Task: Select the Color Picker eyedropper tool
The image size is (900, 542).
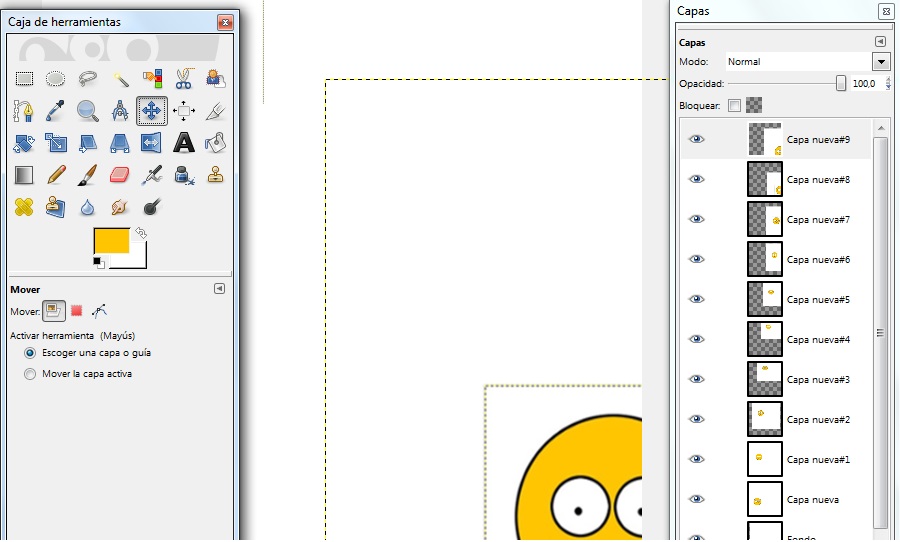Action: (56, 111)
